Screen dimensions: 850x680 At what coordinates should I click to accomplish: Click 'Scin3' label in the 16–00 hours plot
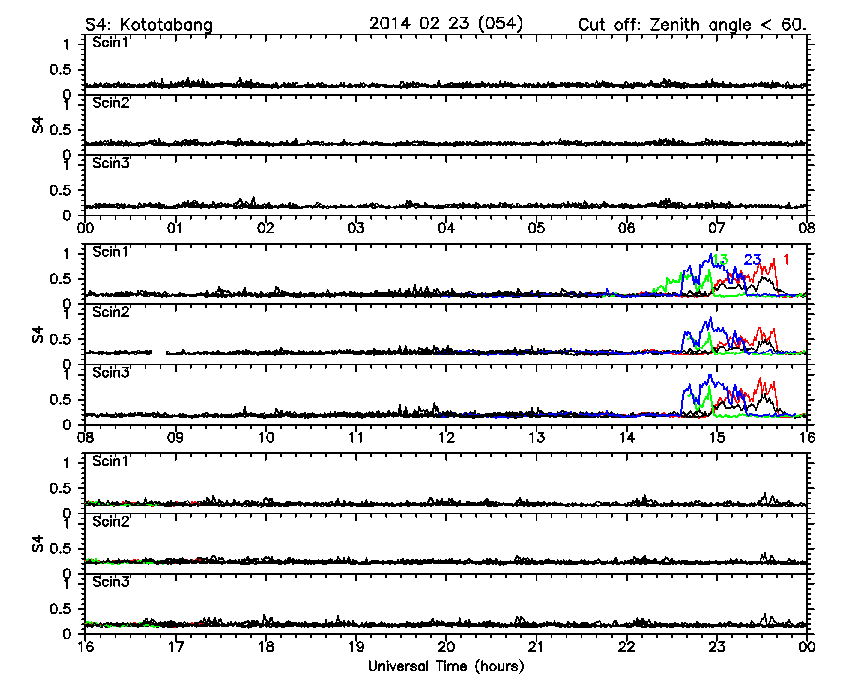(111, 582)
